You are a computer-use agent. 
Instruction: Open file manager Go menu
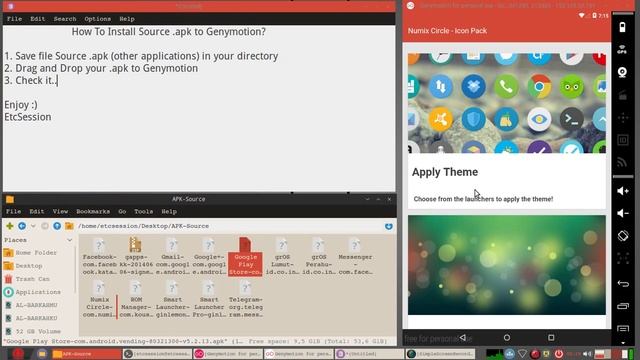(122, 211)
